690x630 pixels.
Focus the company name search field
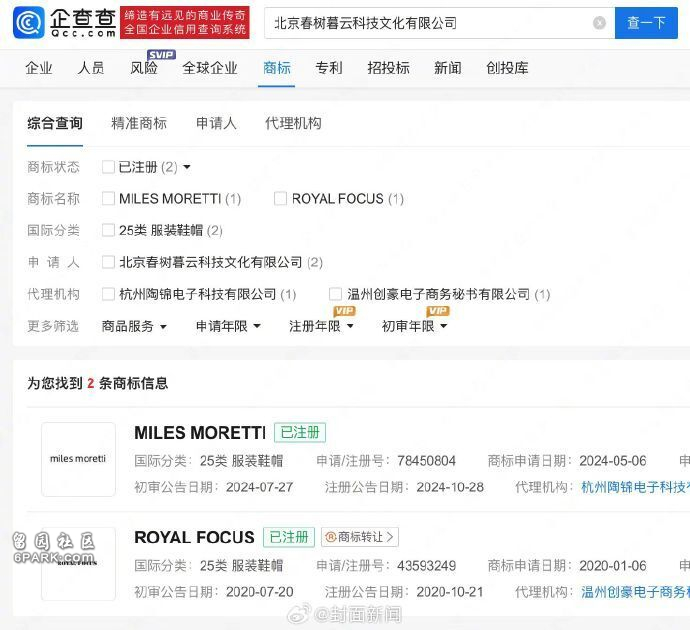(439, 23)
